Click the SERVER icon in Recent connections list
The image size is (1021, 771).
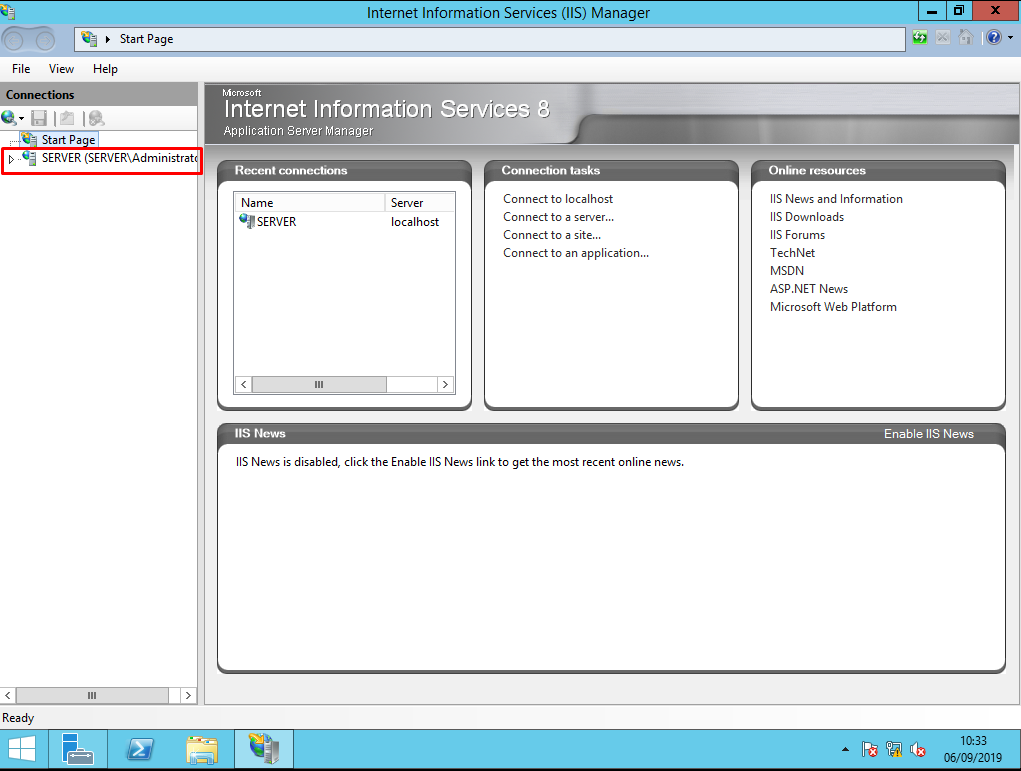coord(247,221)
